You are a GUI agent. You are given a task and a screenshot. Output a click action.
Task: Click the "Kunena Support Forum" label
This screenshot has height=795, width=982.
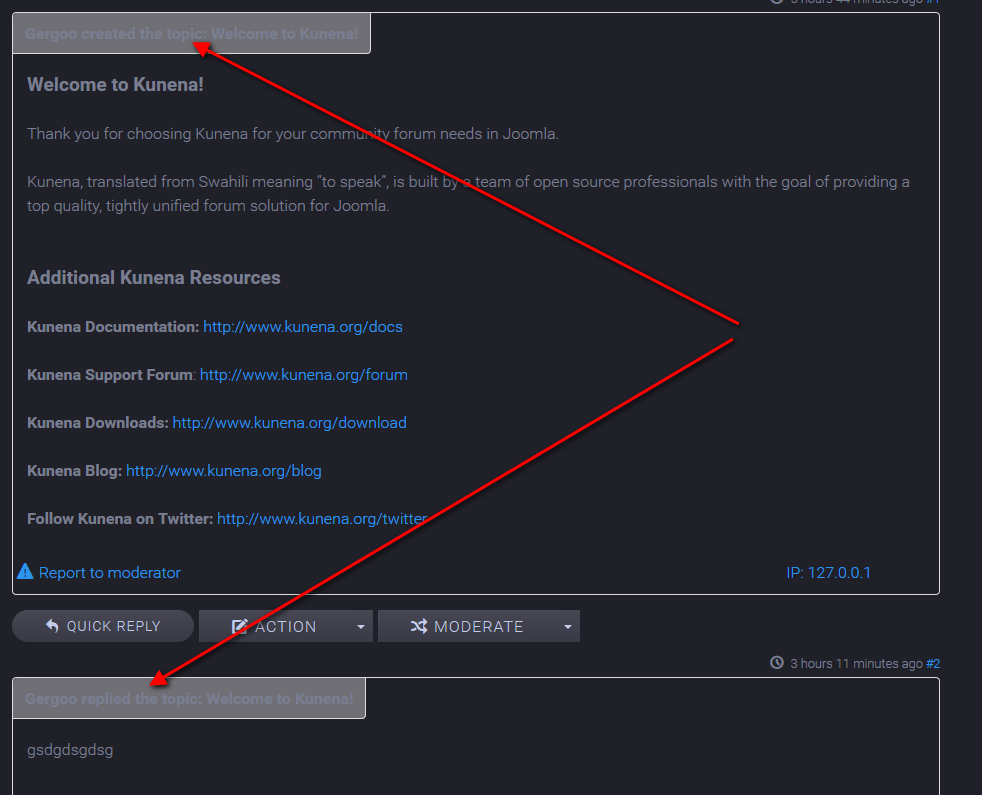coord(110,375)
